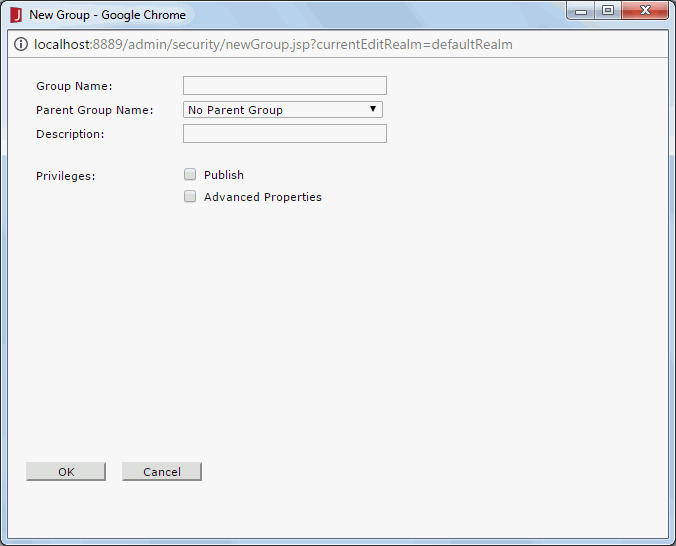Click the Publish label text
This screenshot has width=676, height=546.
(x=224, y=175)
